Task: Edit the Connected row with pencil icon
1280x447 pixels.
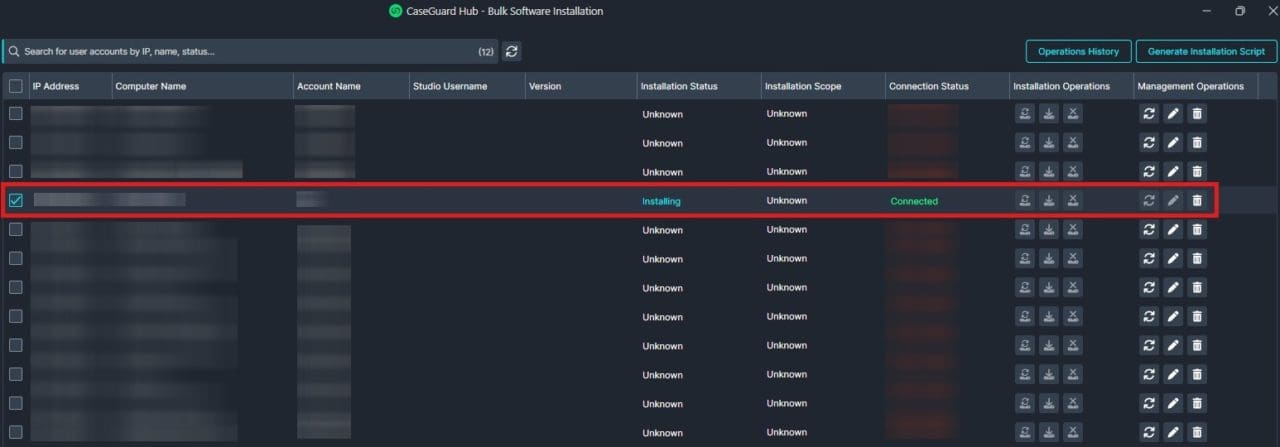Action: pyautogui.click(x=1173, y=201)
